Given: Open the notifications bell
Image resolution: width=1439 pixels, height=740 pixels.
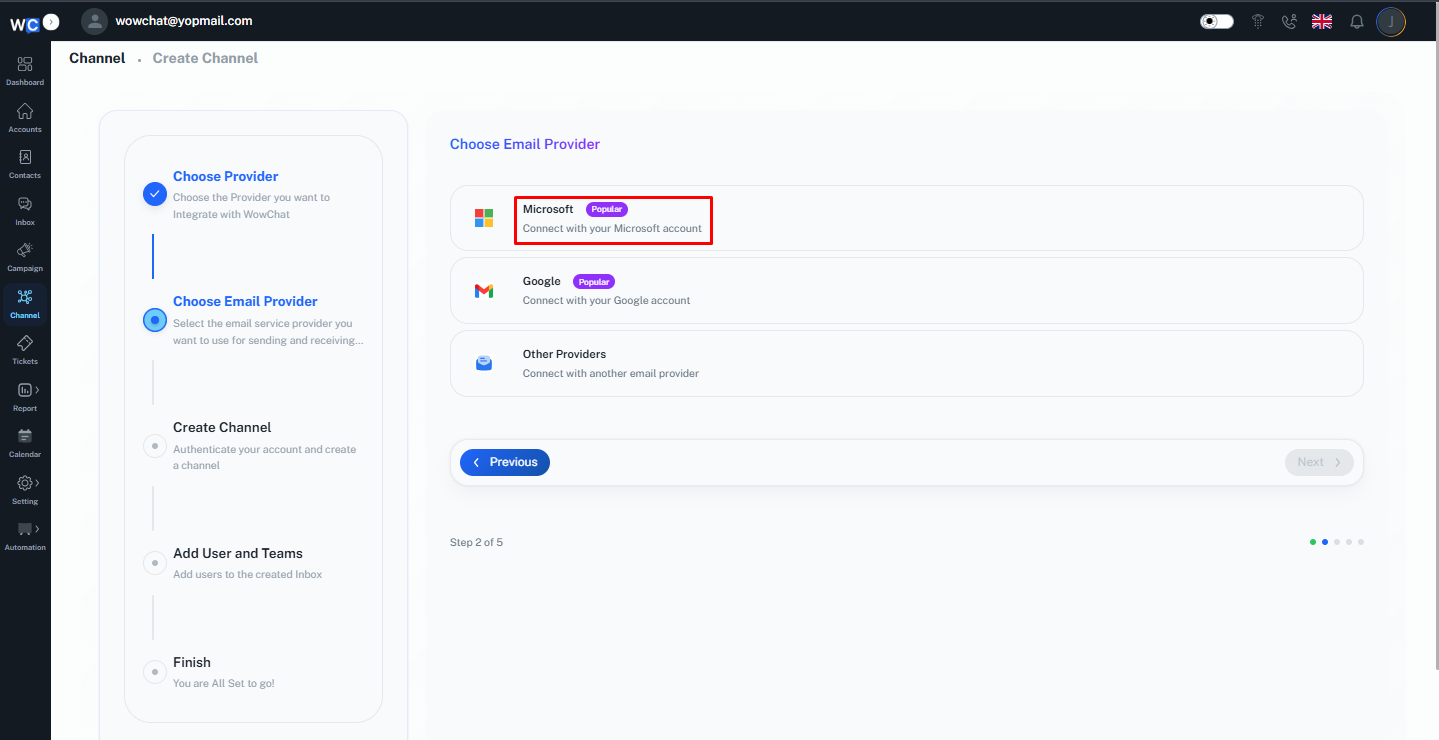Looking at the screenshot, I should pos(1357,21).
